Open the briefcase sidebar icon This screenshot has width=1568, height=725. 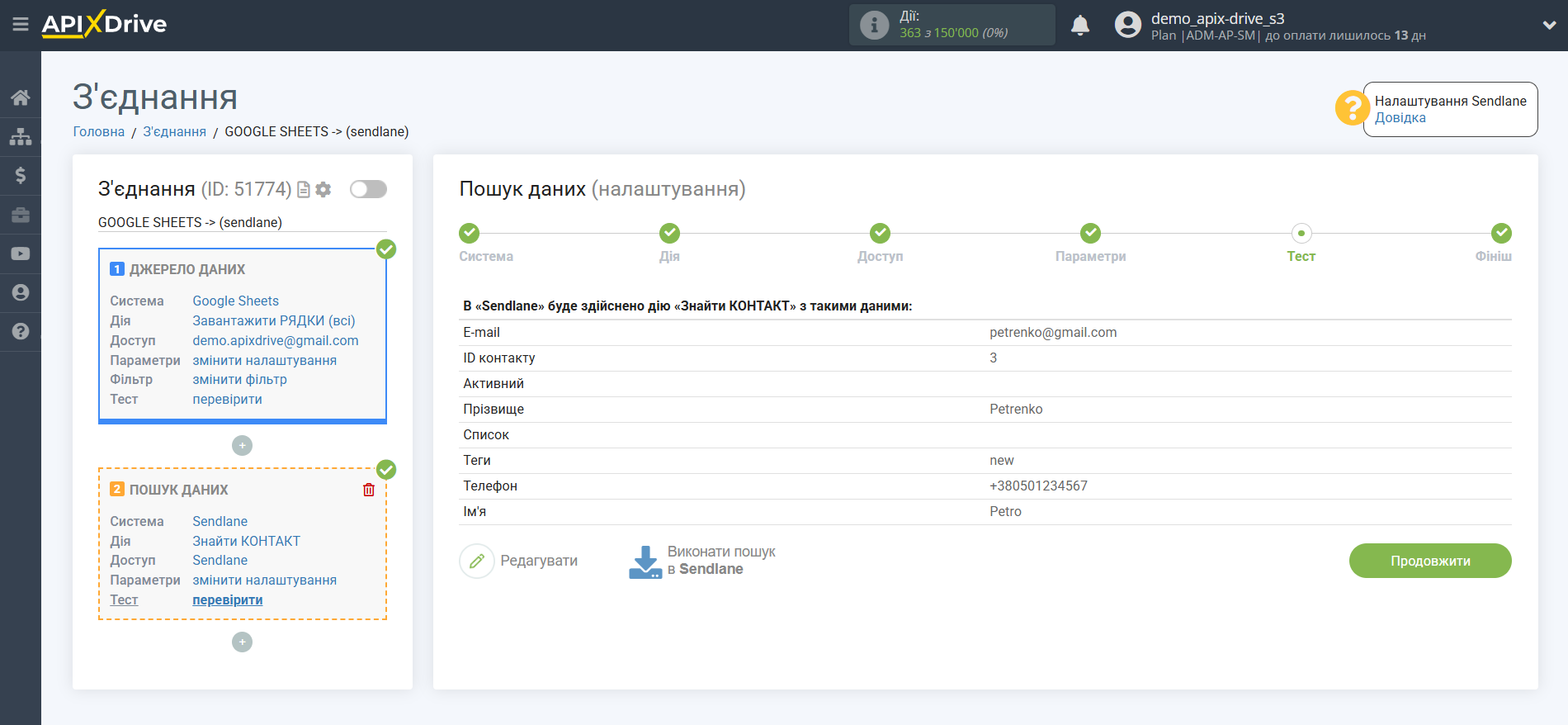click(21, 215)
